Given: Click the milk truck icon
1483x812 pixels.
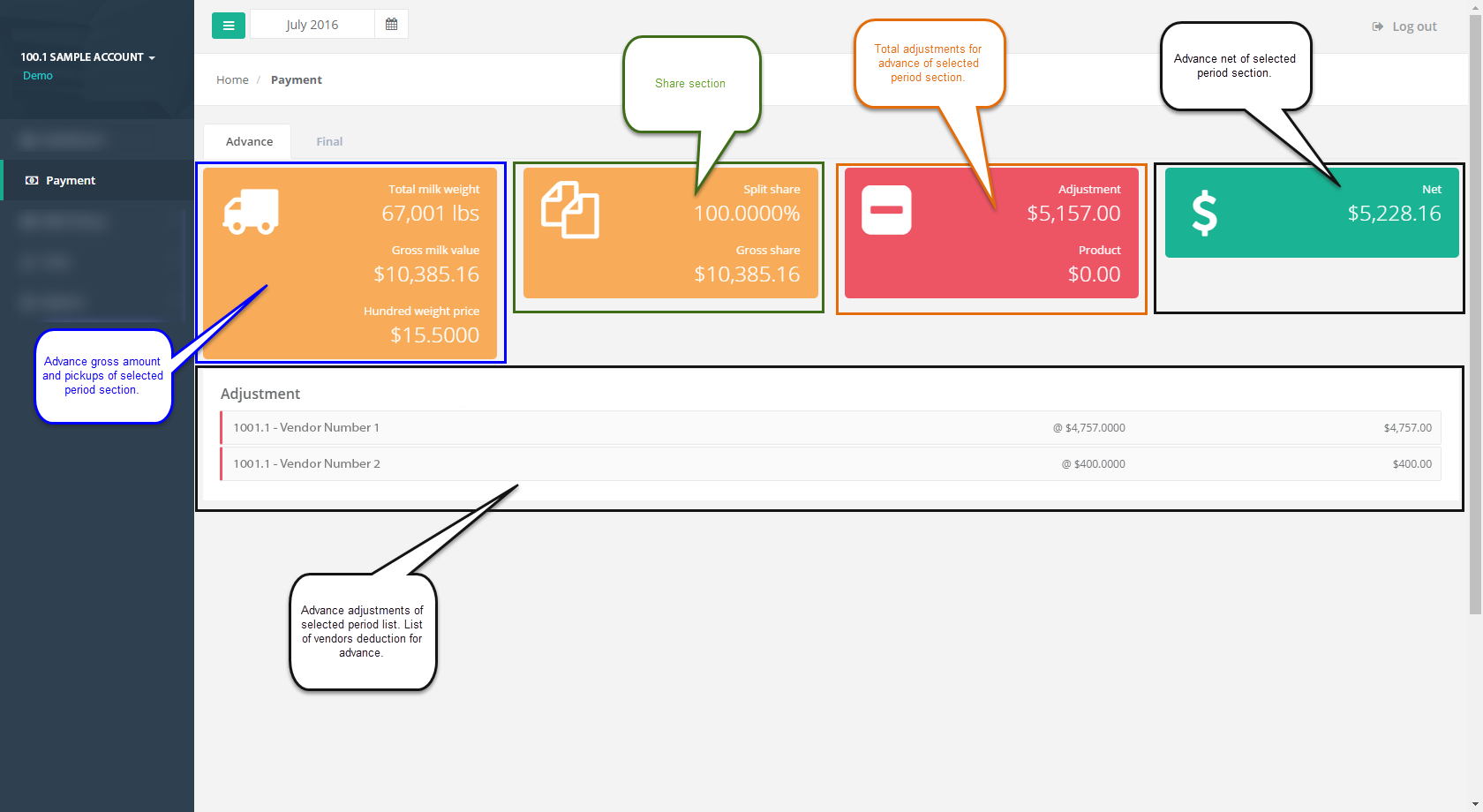Looking at the screenshot, I should click(251, 212).
